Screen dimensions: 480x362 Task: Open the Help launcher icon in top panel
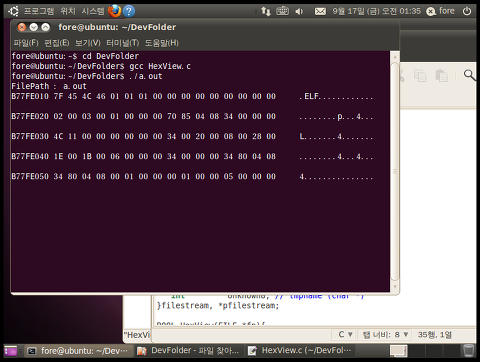(129, 11)
